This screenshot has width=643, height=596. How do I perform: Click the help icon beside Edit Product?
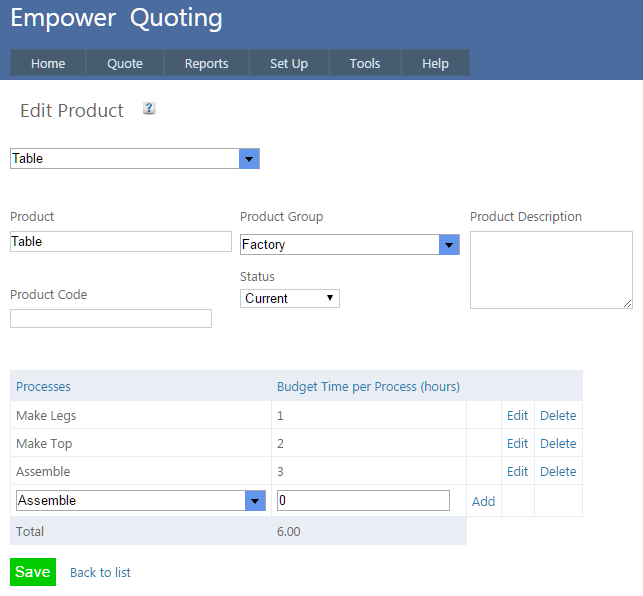(149, 109)
